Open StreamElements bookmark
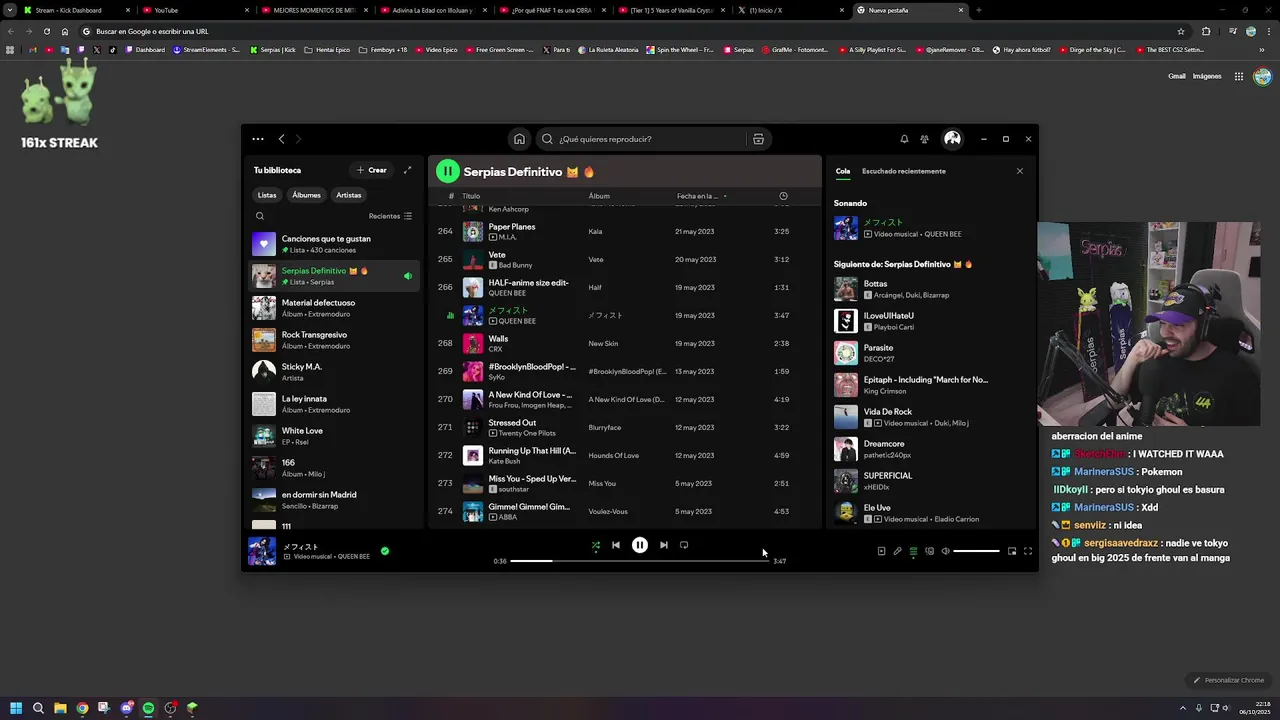Viewport: 1280px width, 720px height. tap(206, 49)
